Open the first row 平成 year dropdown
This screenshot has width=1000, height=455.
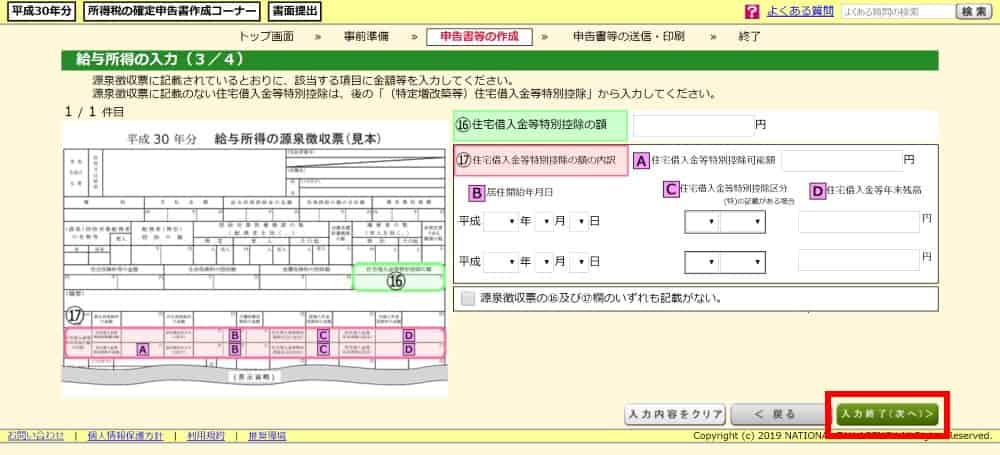coord(500,221)
